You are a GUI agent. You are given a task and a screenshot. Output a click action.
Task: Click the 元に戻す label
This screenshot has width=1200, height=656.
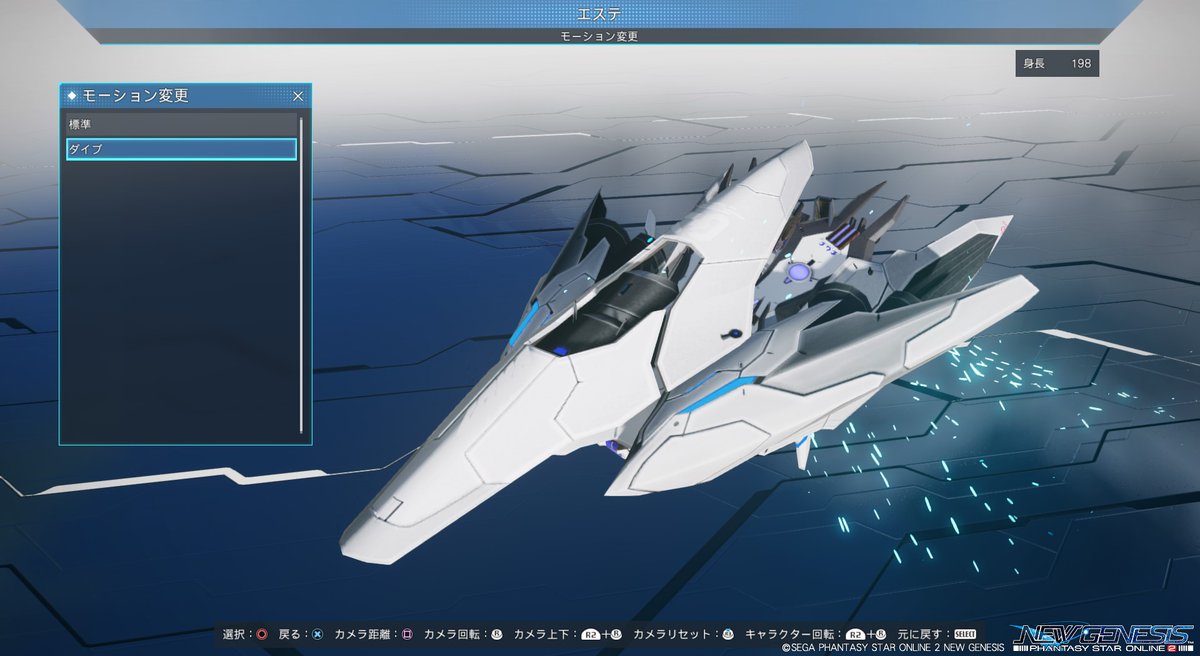[x=921, y=634]
